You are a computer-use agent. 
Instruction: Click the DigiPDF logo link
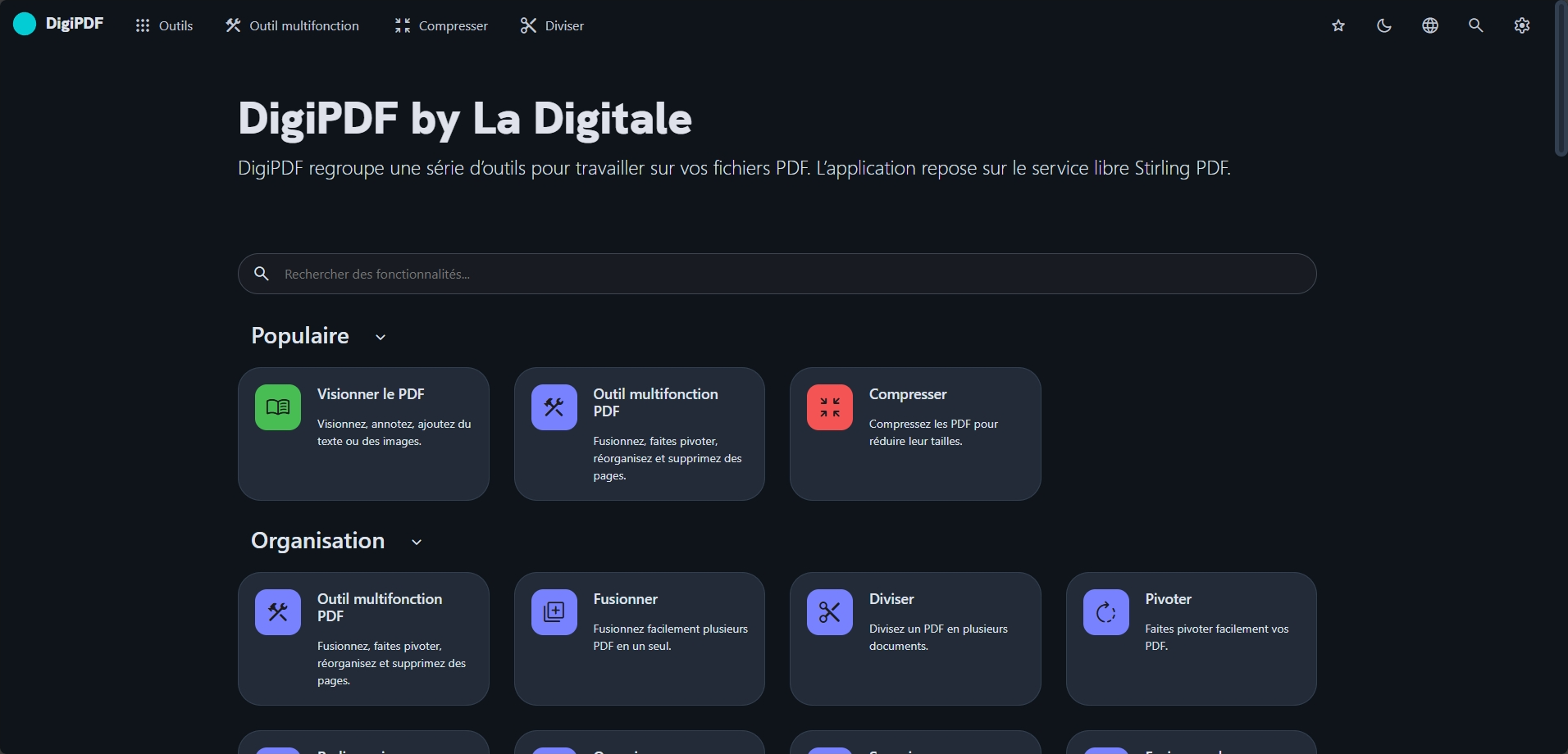[x=58, y=24]
